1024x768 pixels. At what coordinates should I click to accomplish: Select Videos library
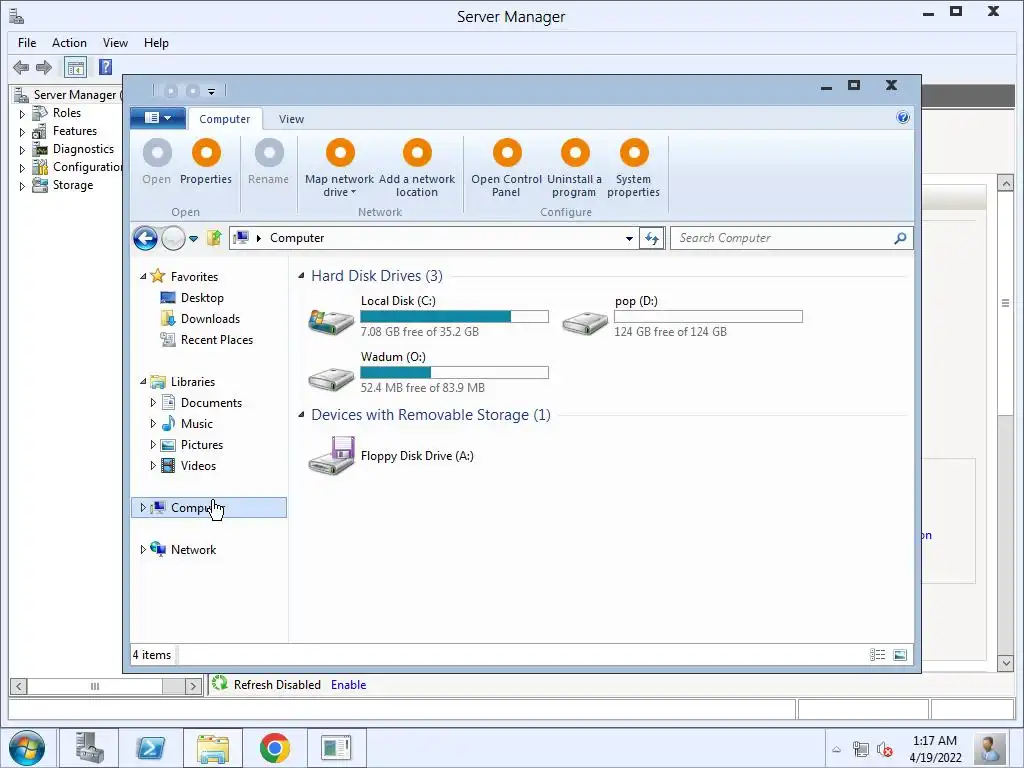pyautogui.click(x=198, y=466)
